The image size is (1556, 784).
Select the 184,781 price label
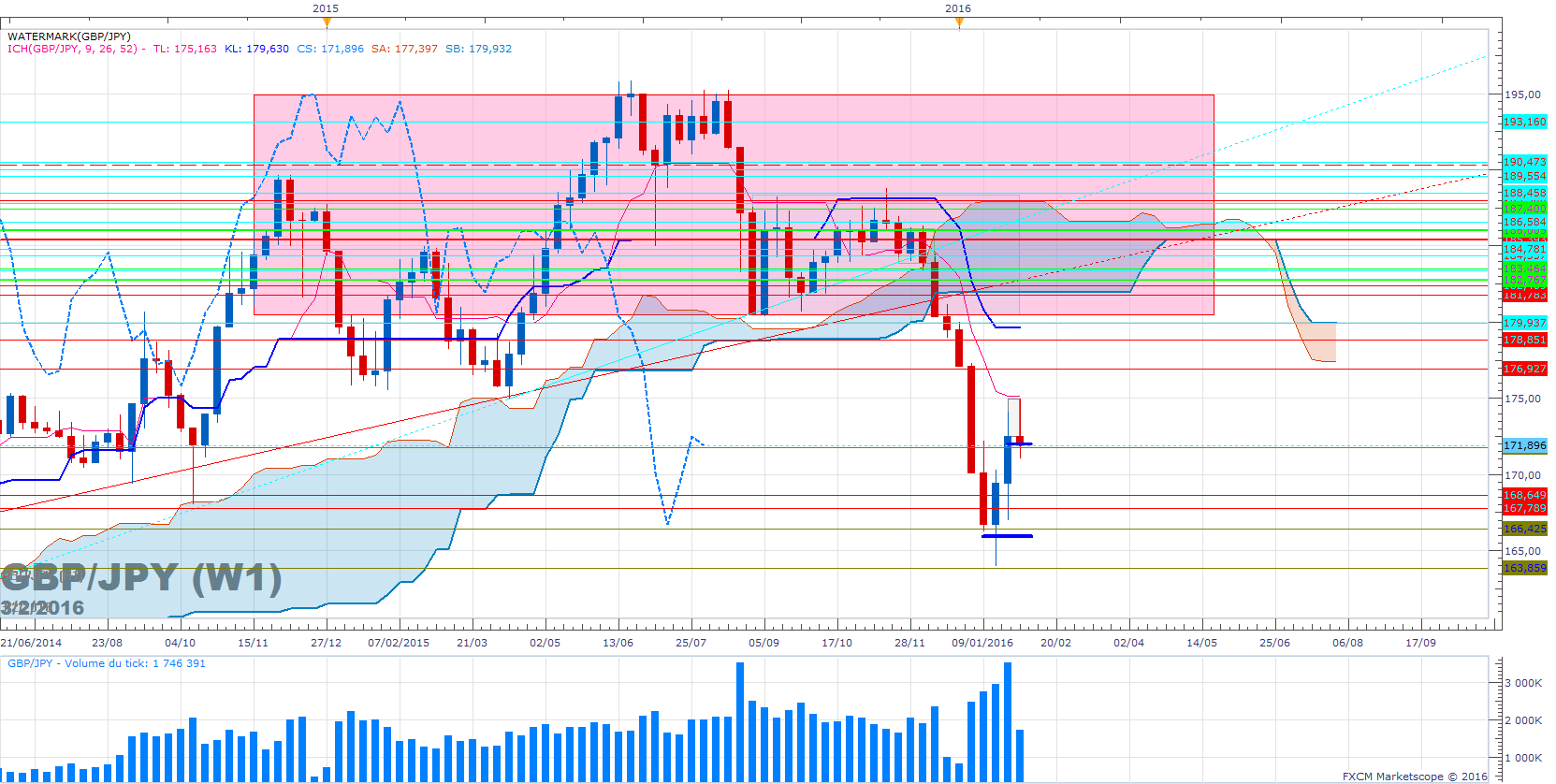[1525, 250]
